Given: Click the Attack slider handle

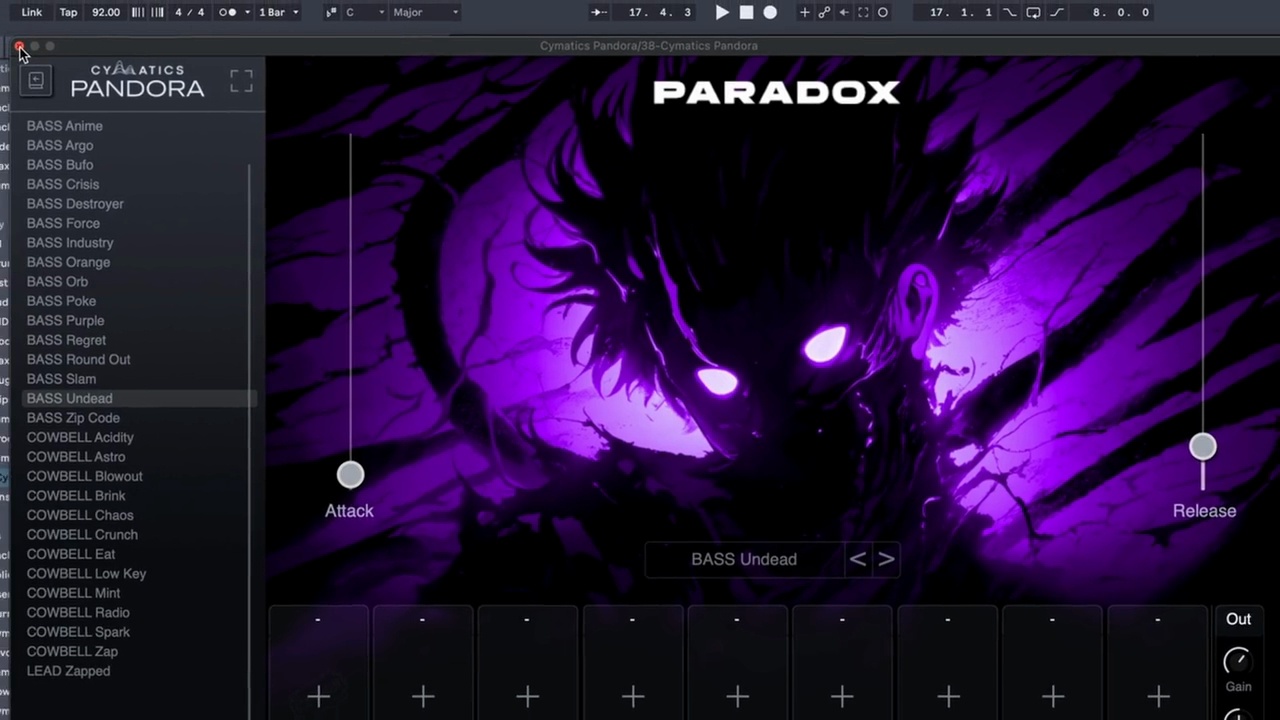Looking at the screenshot, I should pyautogui.click(x=350, y=475).
